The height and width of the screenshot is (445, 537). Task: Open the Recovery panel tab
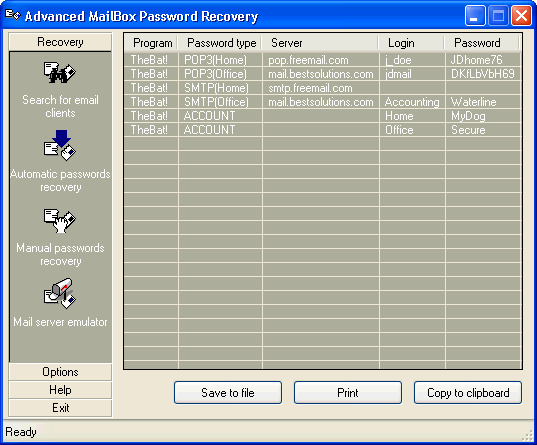coord(60,42)
